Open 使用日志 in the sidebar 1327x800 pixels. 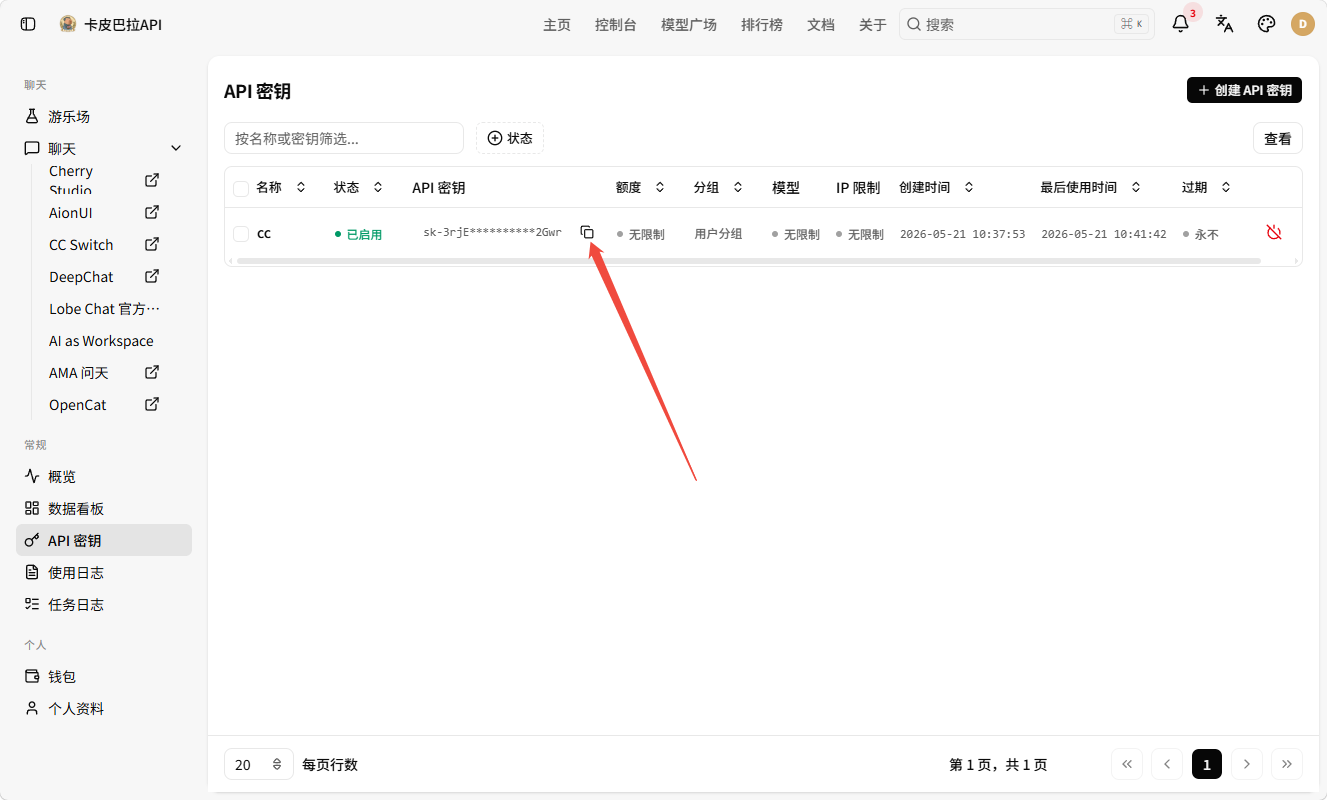tap(104, 572)
